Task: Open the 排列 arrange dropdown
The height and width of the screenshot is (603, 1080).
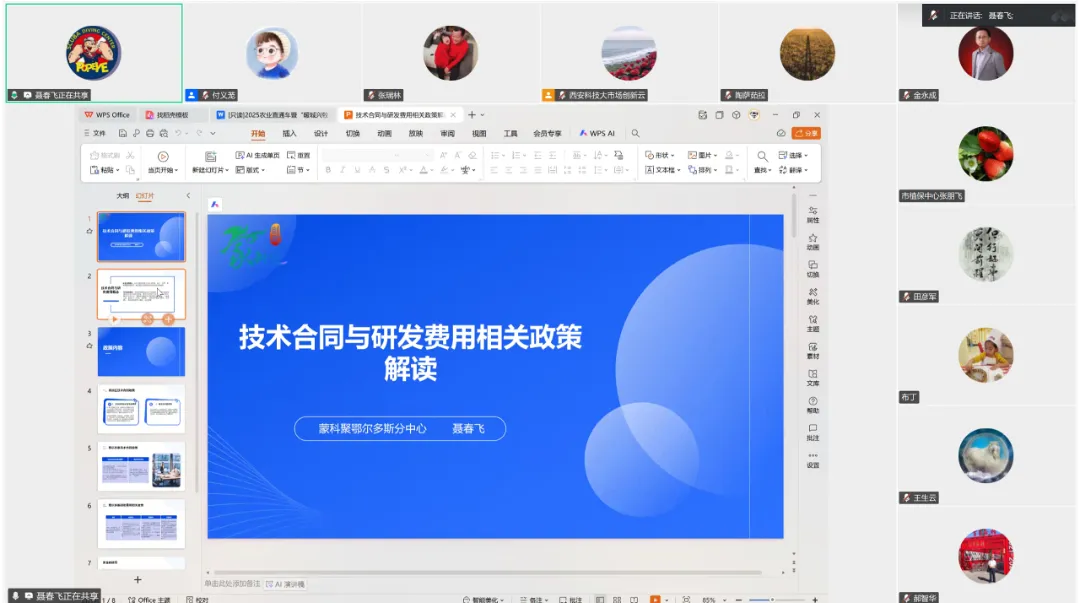Action: click(703, 170)
